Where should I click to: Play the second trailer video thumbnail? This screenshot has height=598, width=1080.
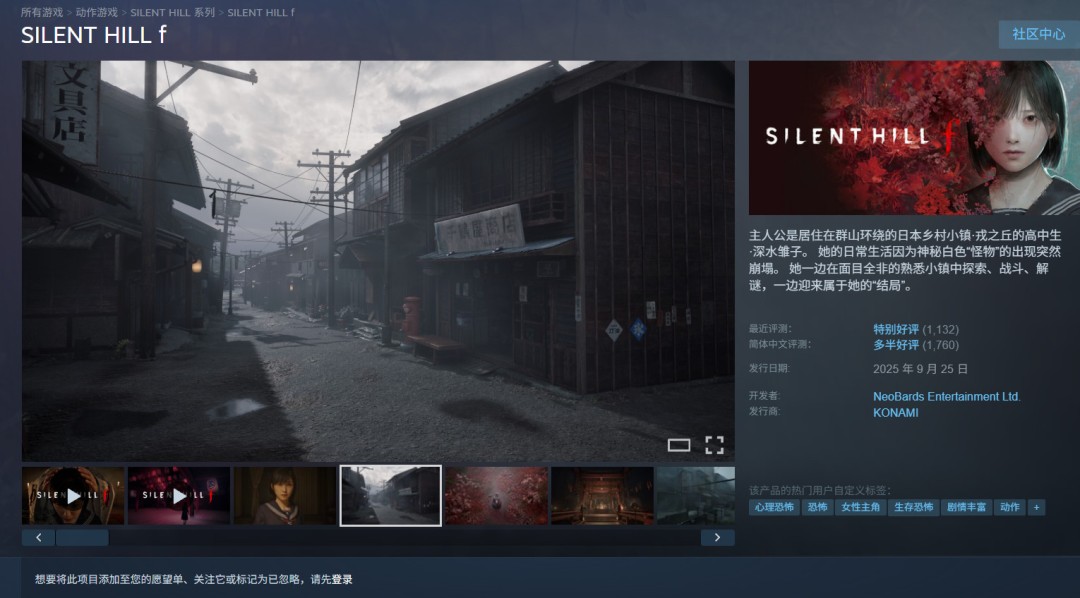coord(179,495)
